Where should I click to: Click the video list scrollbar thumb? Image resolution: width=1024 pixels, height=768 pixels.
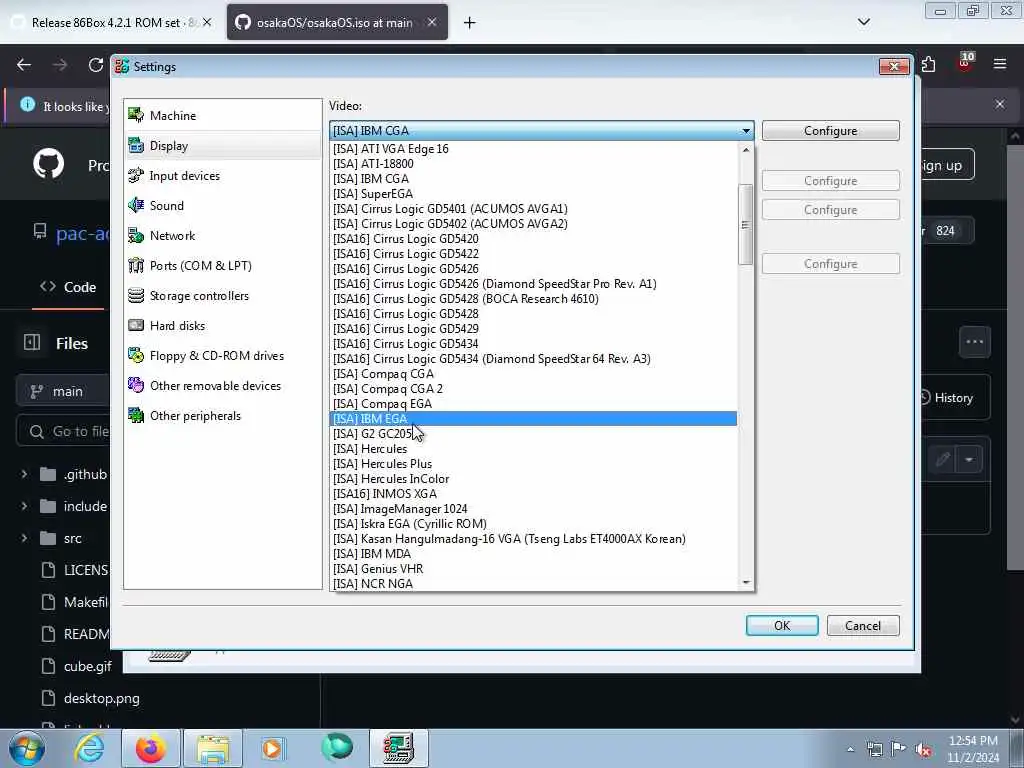[x=746, y=225]
